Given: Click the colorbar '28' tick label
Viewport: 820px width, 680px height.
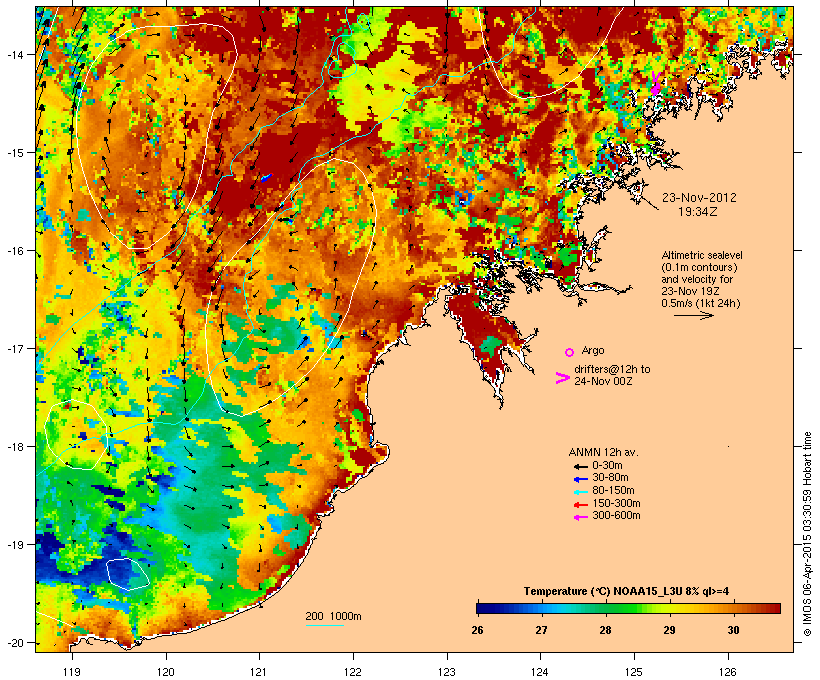Looking at the screenshot, I should click(605, 630).
